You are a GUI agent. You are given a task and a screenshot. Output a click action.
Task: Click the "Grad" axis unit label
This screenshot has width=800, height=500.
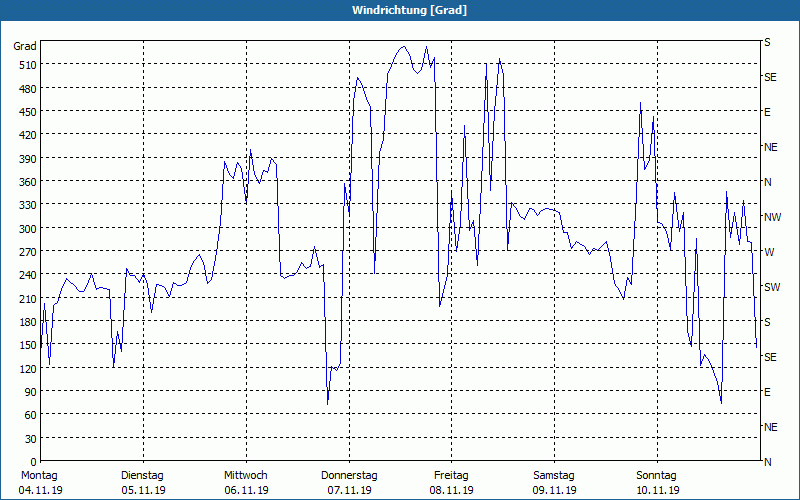pos(25,46)
